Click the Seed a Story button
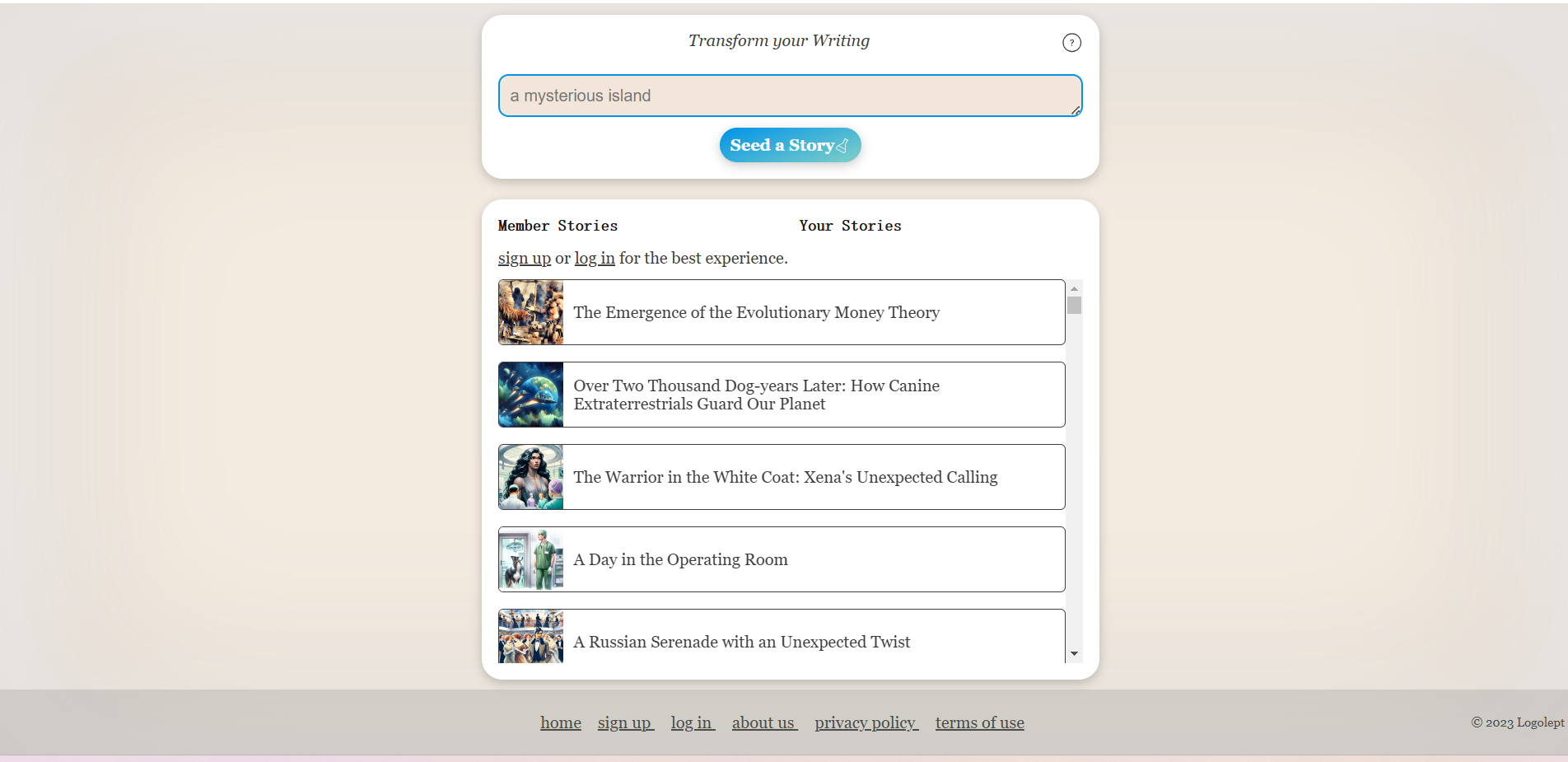Viewport: 1568px width, 762px height. click(790, 145)
